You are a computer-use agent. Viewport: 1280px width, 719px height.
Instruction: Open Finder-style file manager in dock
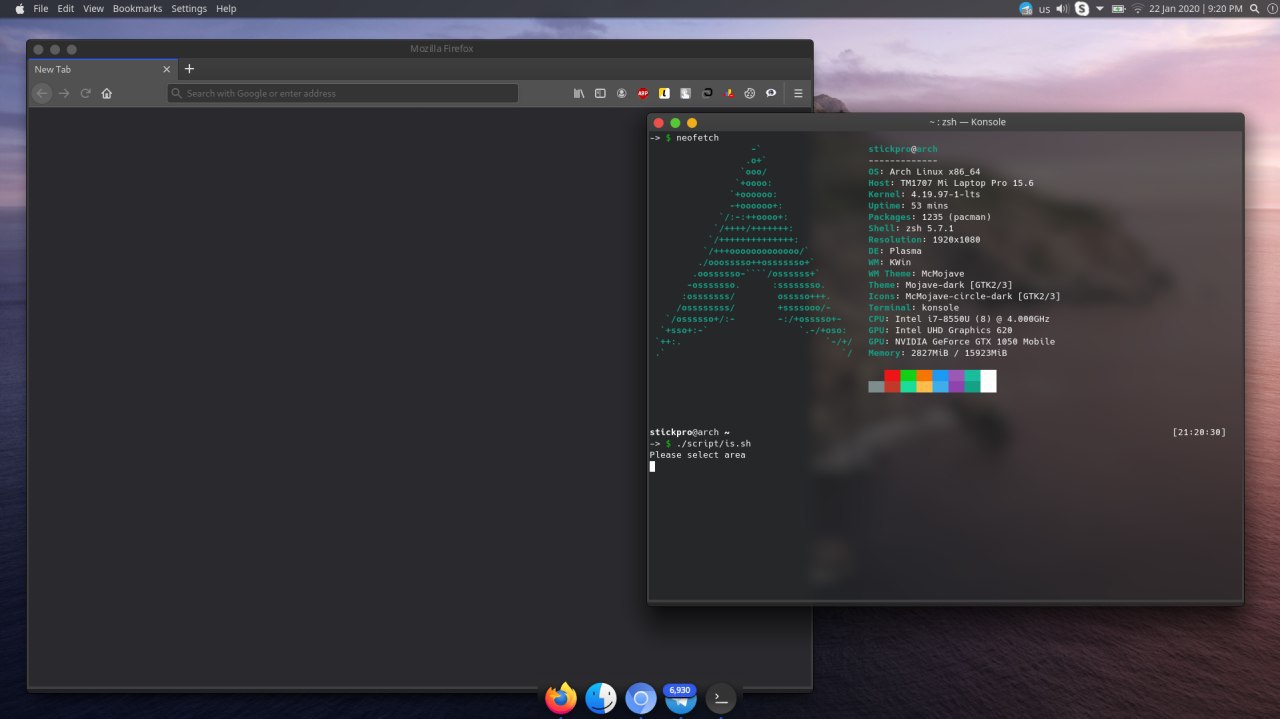[x=601, y=698]
